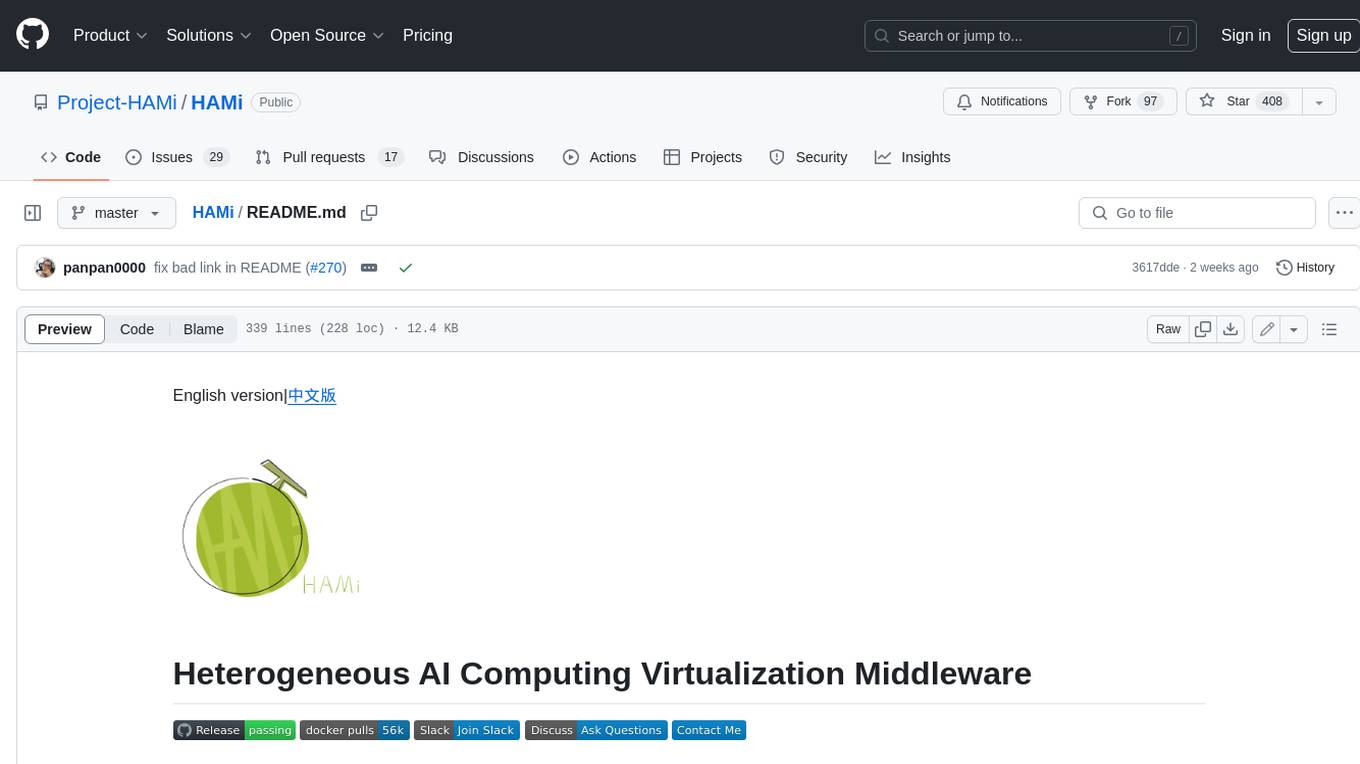Open more file actions ellipsis menu

1344,213
